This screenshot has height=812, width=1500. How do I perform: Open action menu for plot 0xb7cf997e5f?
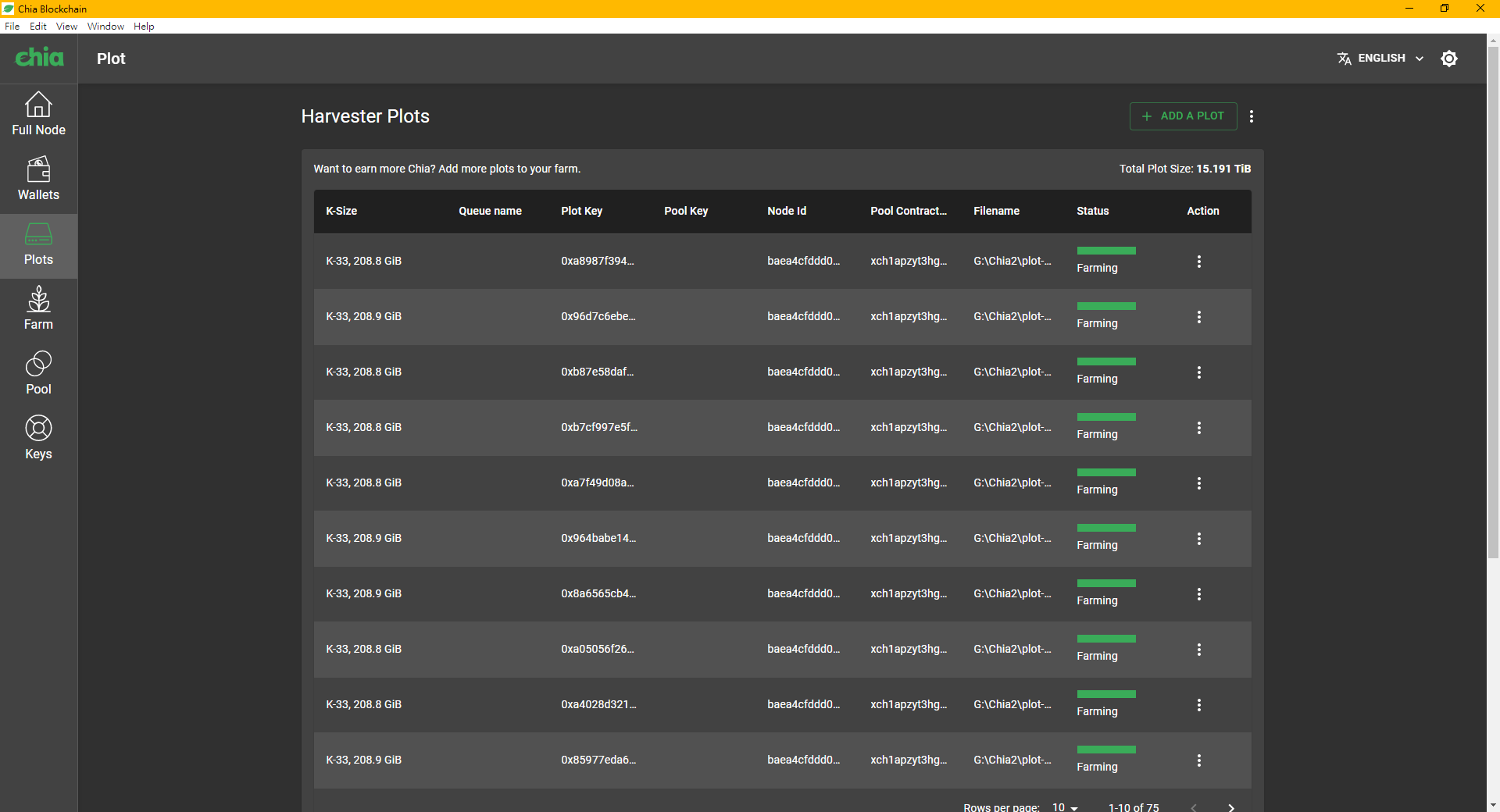[x=1199, y=428]
